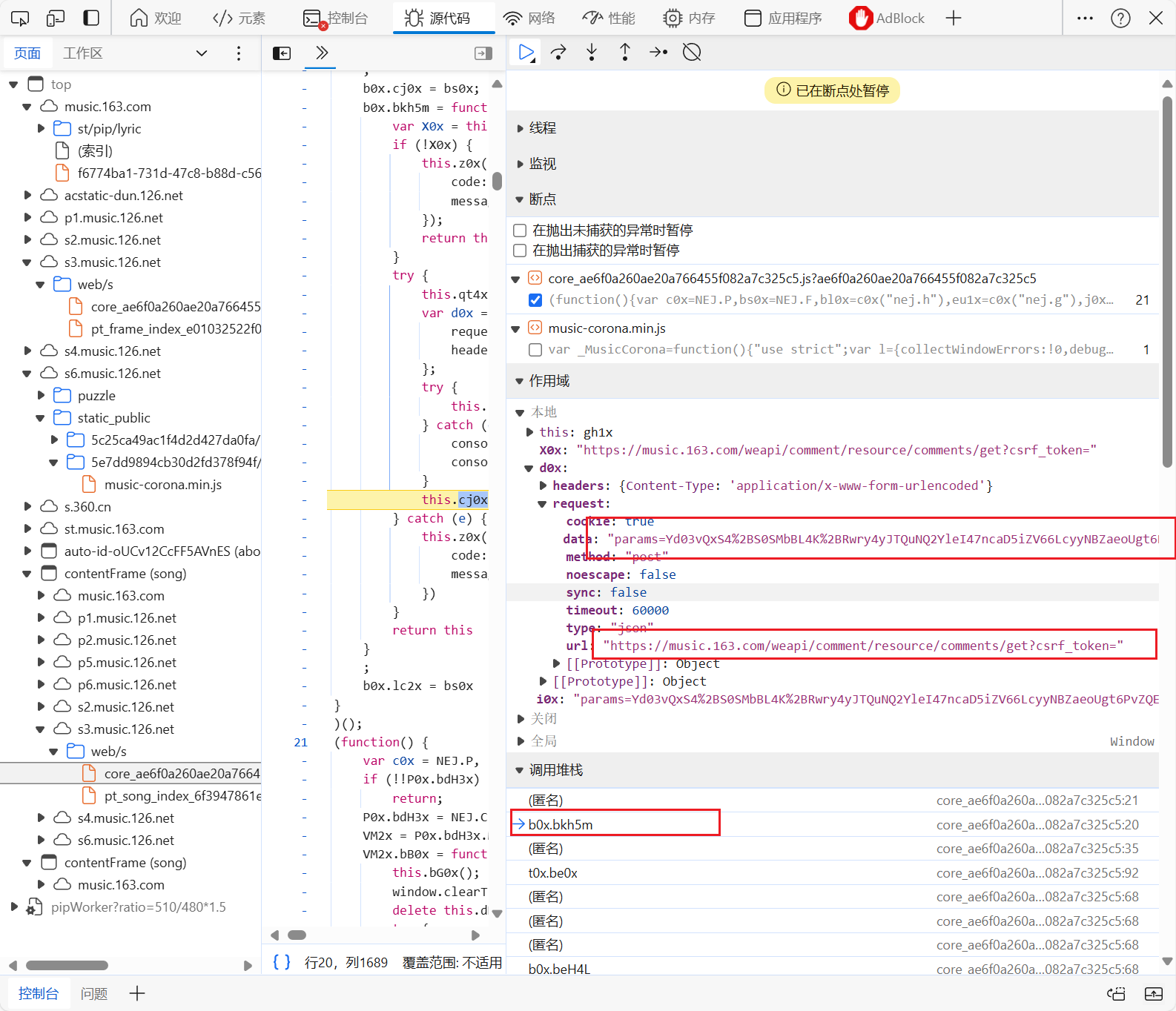Click the code editor horizontal scrollbar thumb
This screenshot has height=1011, width=1176.
(297, 935)
